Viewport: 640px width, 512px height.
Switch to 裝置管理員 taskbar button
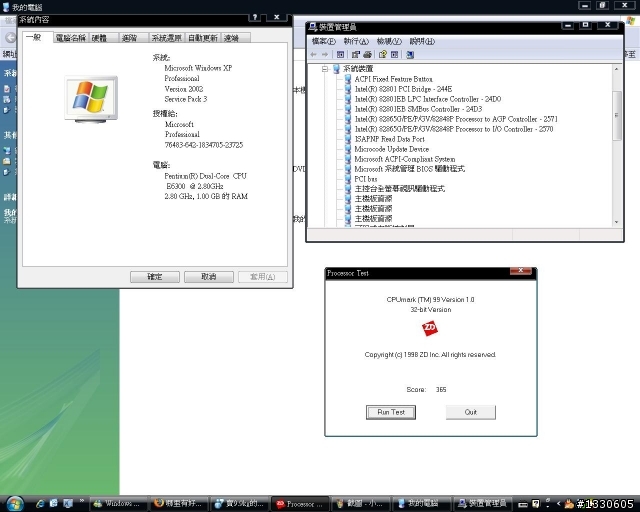[483, 504]
